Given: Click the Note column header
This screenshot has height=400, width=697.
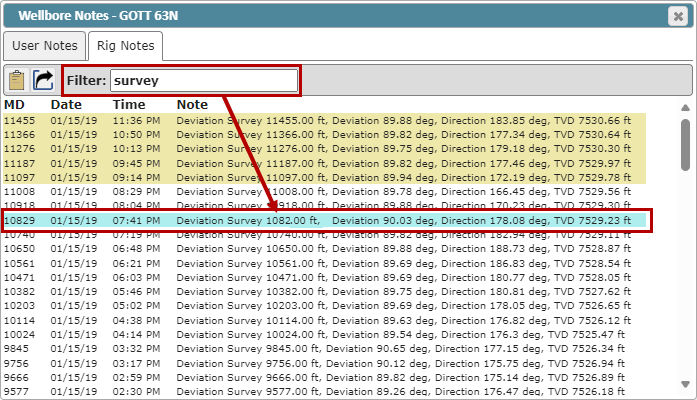Looking at the screenshot, I should tap(192, 104).
